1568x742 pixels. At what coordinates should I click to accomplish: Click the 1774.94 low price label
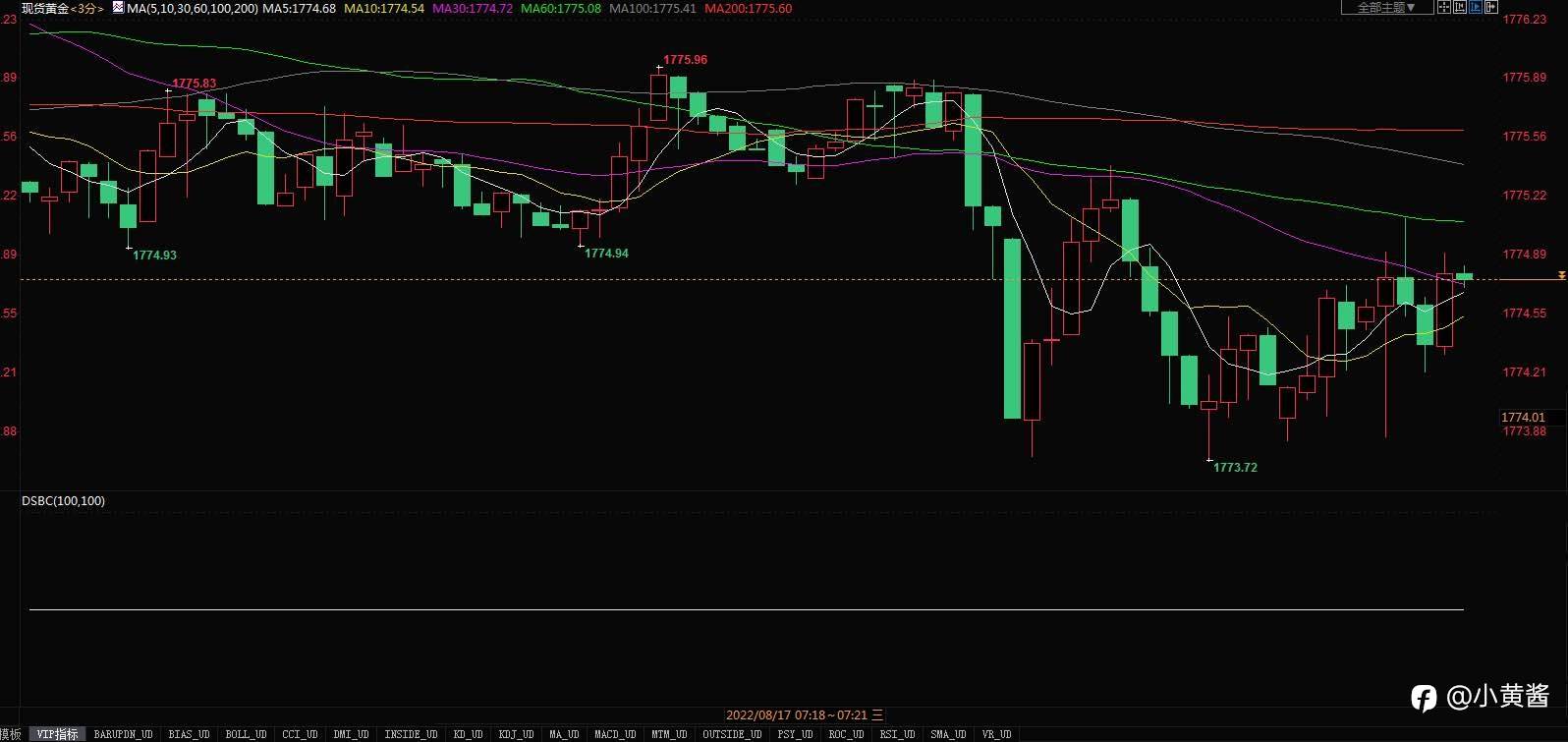point(606,253)
